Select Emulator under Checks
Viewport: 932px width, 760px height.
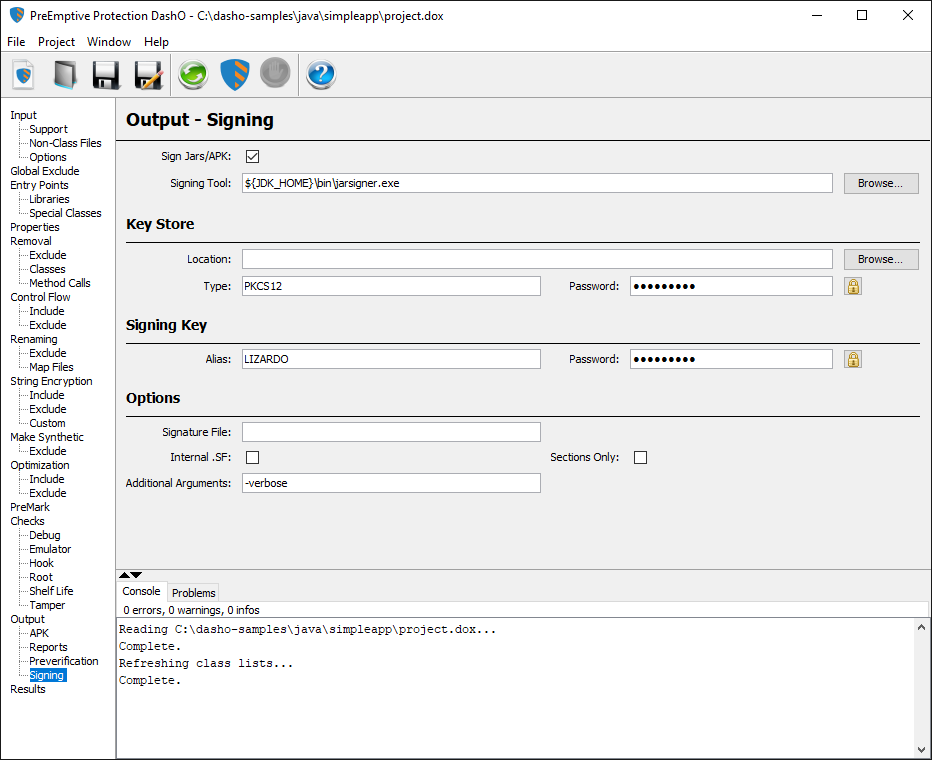click(50, 549)
